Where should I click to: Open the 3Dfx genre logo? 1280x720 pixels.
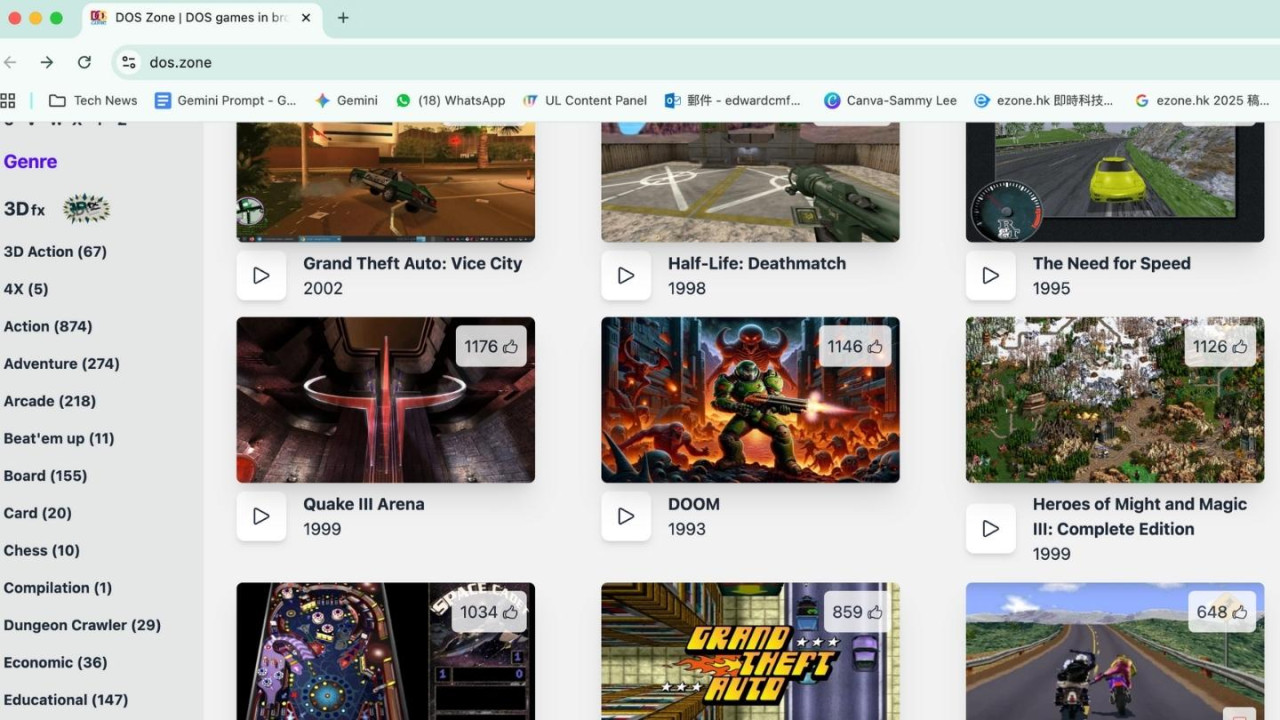pyautogui.click(x=86, y=209)
